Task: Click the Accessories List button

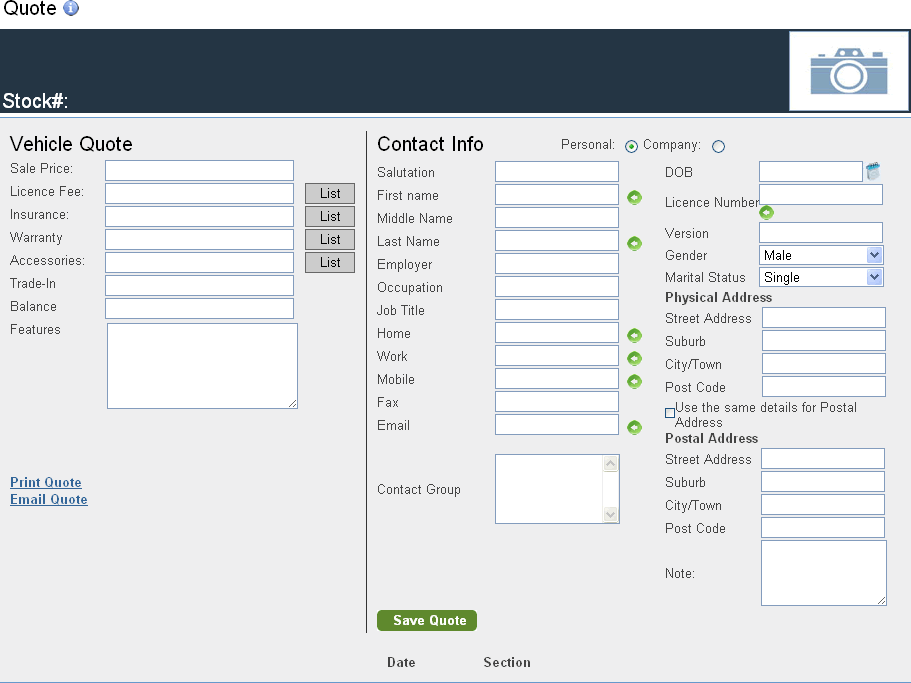Action: pyautogui.click(x=330, y=263)
